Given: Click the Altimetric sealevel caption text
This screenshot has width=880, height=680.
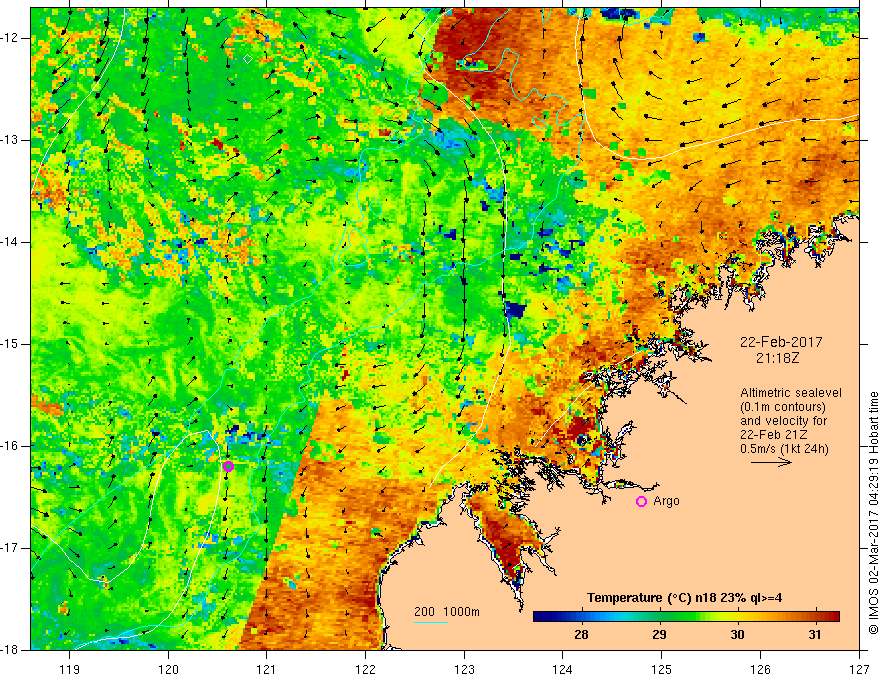Looking at the screenshot, I should pos(791,393).
